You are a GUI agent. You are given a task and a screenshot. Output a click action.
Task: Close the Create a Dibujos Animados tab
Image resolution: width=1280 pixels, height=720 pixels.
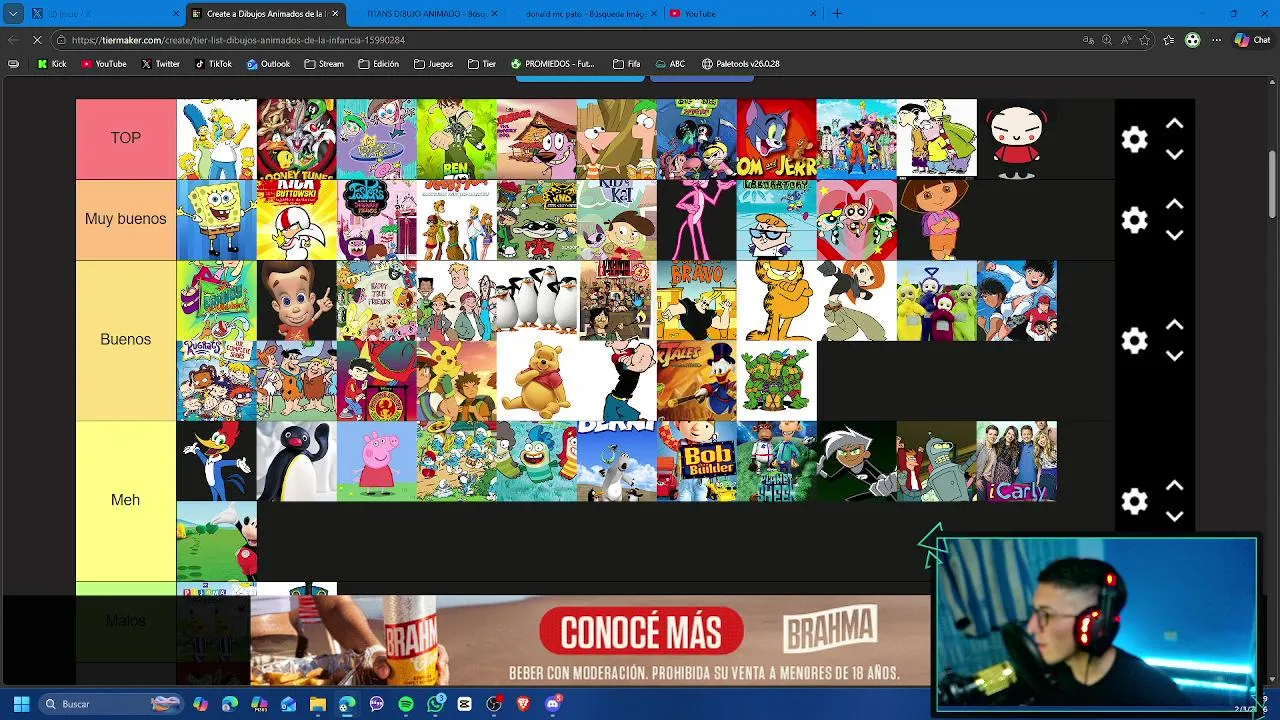(x=335, y=14)
